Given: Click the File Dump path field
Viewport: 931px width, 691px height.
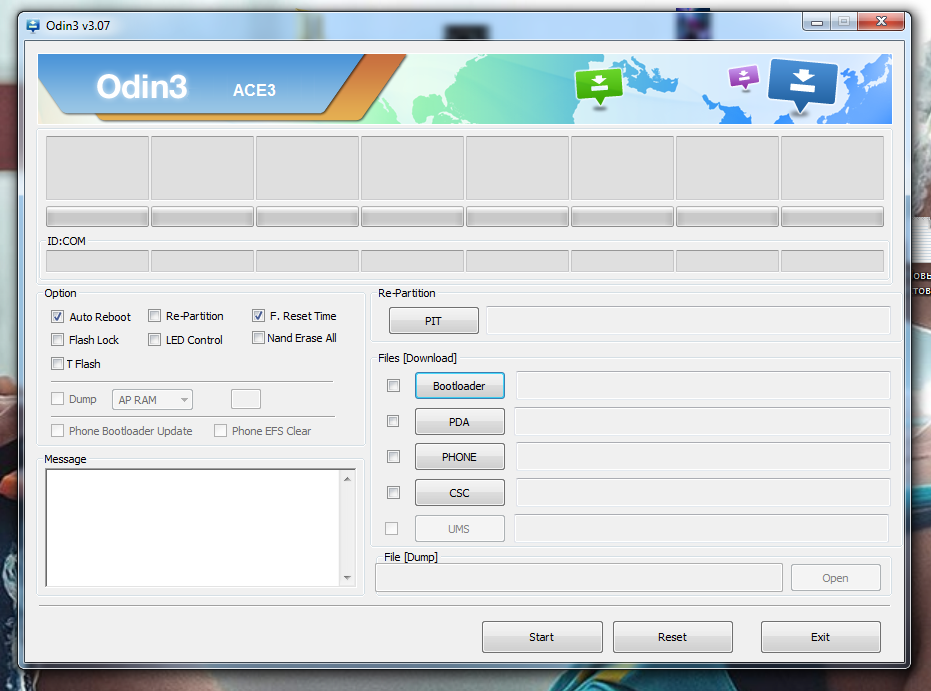Looking at the screenshot, I should coord(579,578).
